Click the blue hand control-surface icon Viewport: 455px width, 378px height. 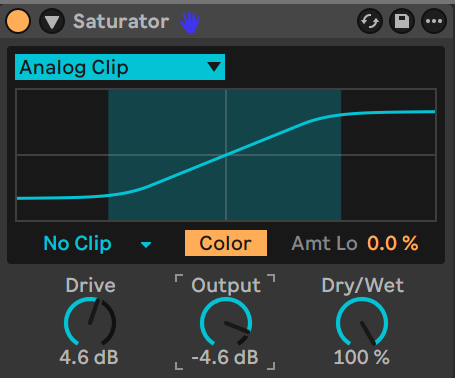[190, 22]
